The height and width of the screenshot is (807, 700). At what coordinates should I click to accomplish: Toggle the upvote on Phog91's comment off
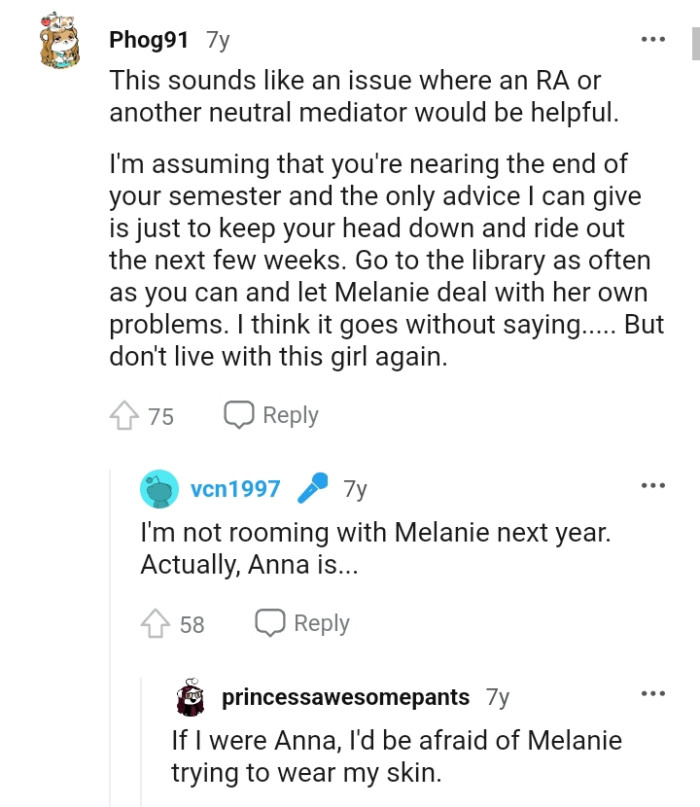(125, 414)
